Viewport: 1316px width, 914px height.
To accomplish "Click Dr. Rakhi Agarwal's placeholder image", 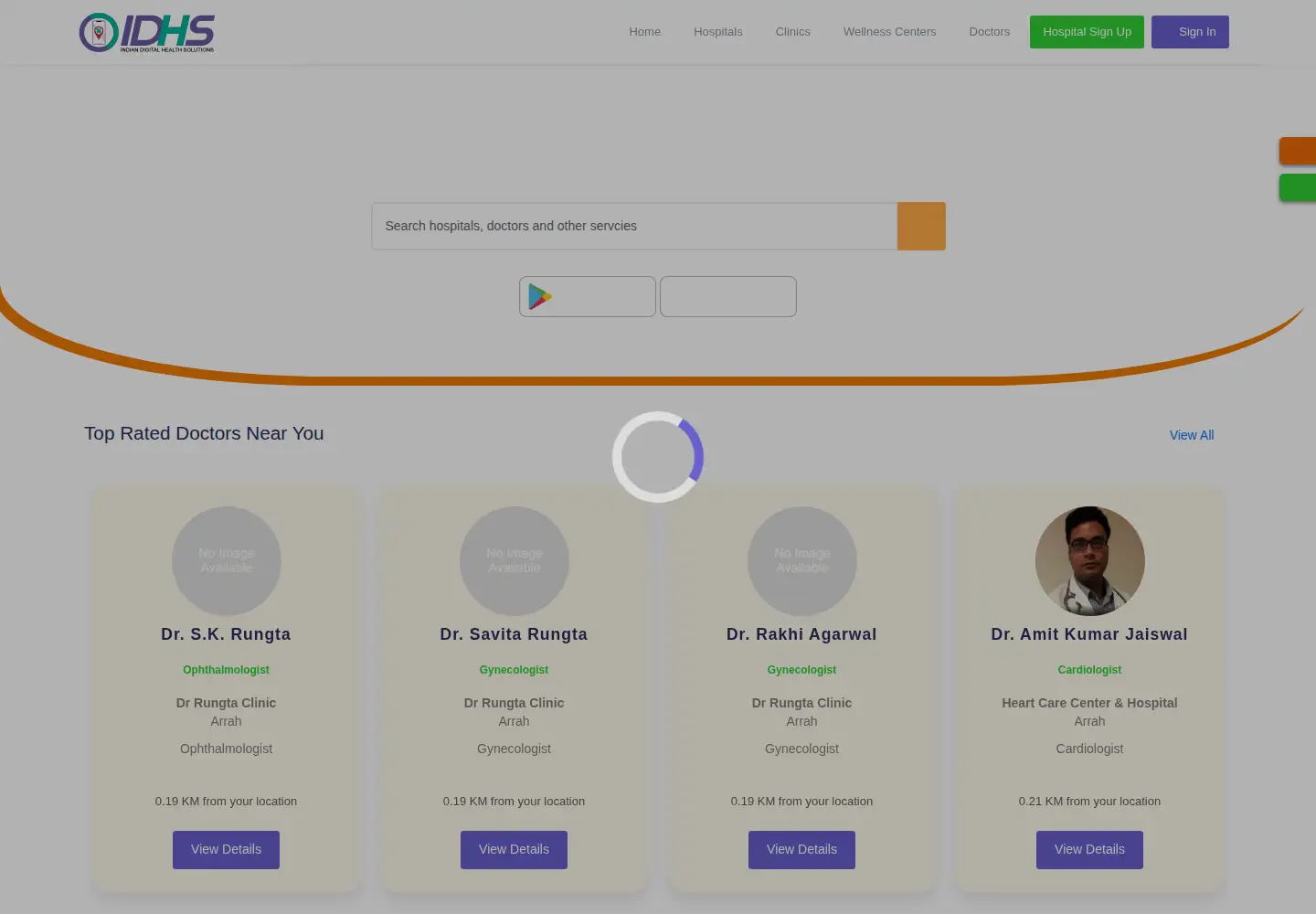I will [802, 561].
